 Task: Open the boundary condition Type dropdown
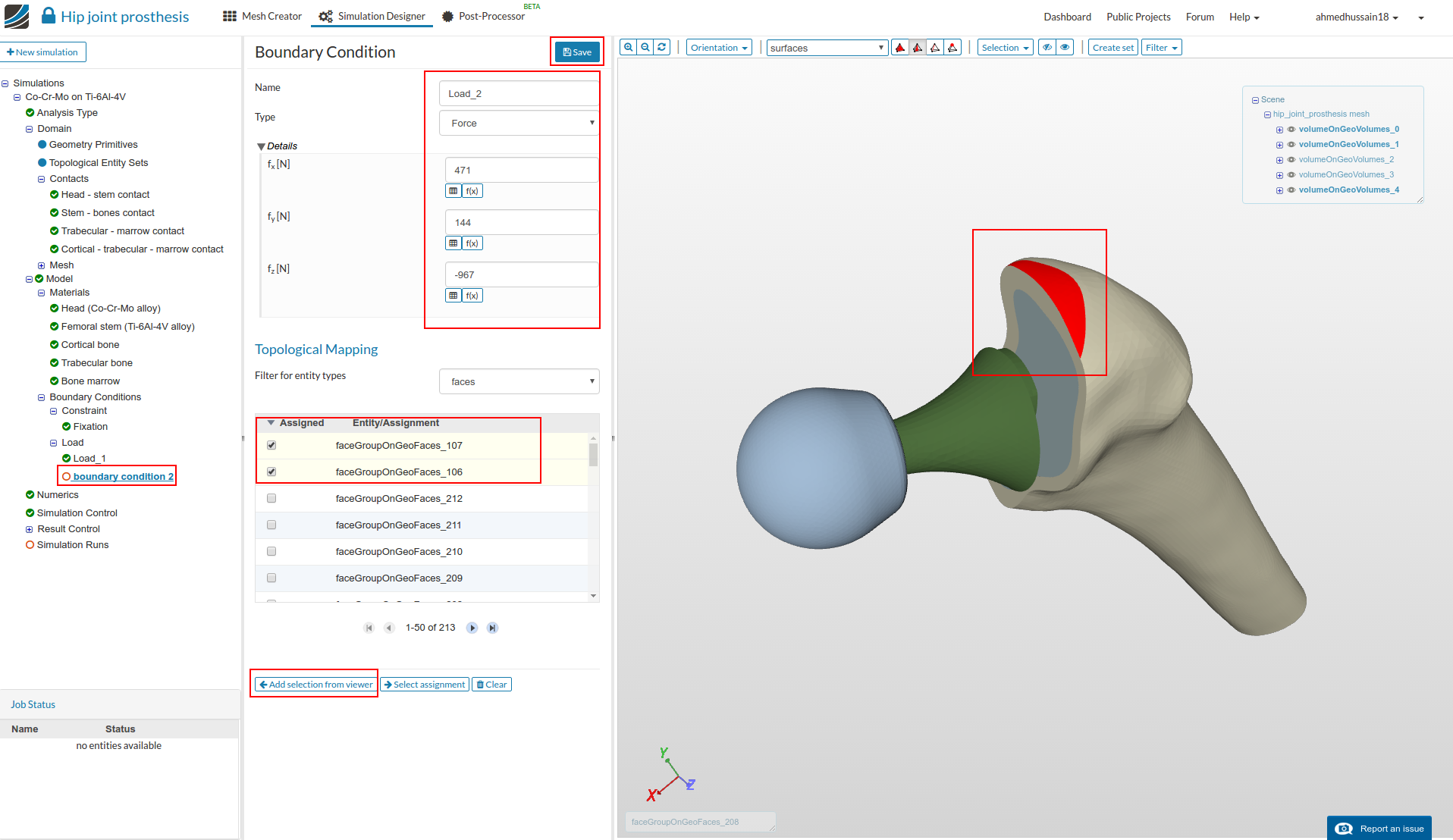coord(519,124)
